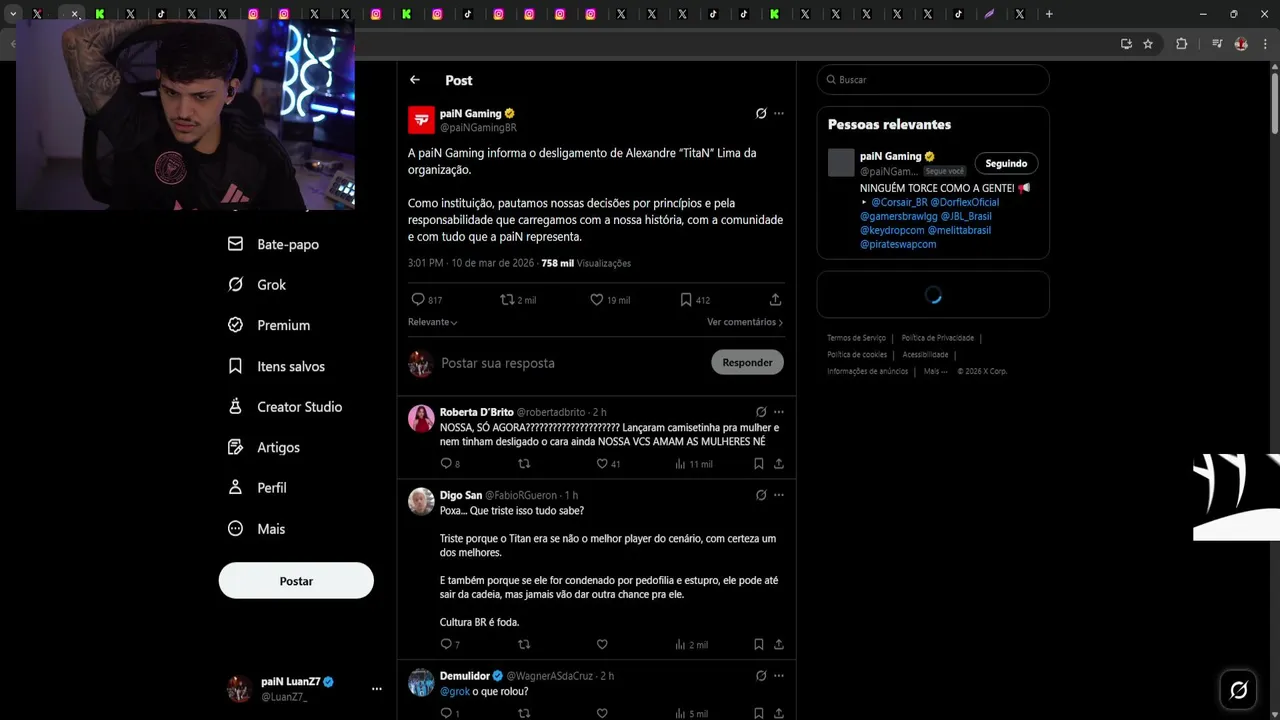Expand the Mais sidebar menu

[x=257, y=529]
